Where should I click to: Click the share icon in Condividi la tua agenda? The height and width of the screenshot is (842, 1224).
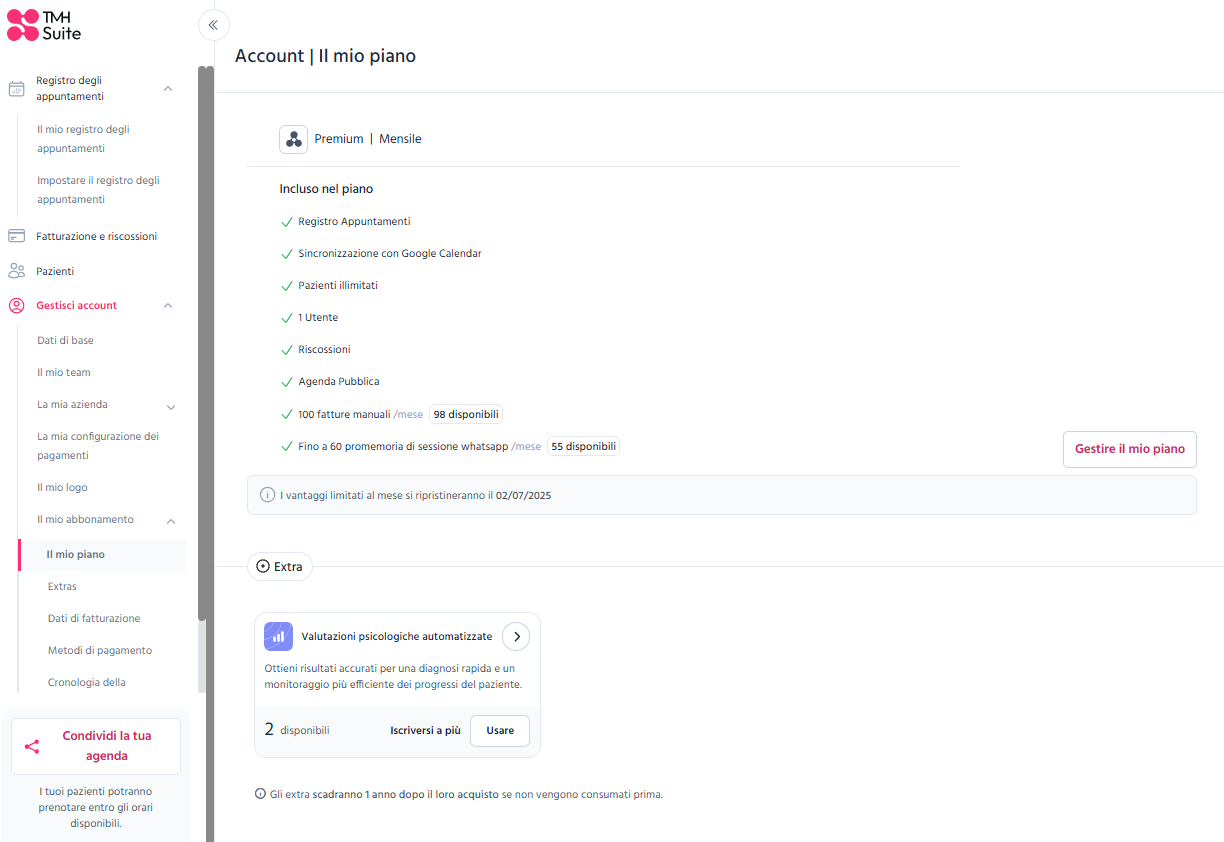tap(32, 746)
